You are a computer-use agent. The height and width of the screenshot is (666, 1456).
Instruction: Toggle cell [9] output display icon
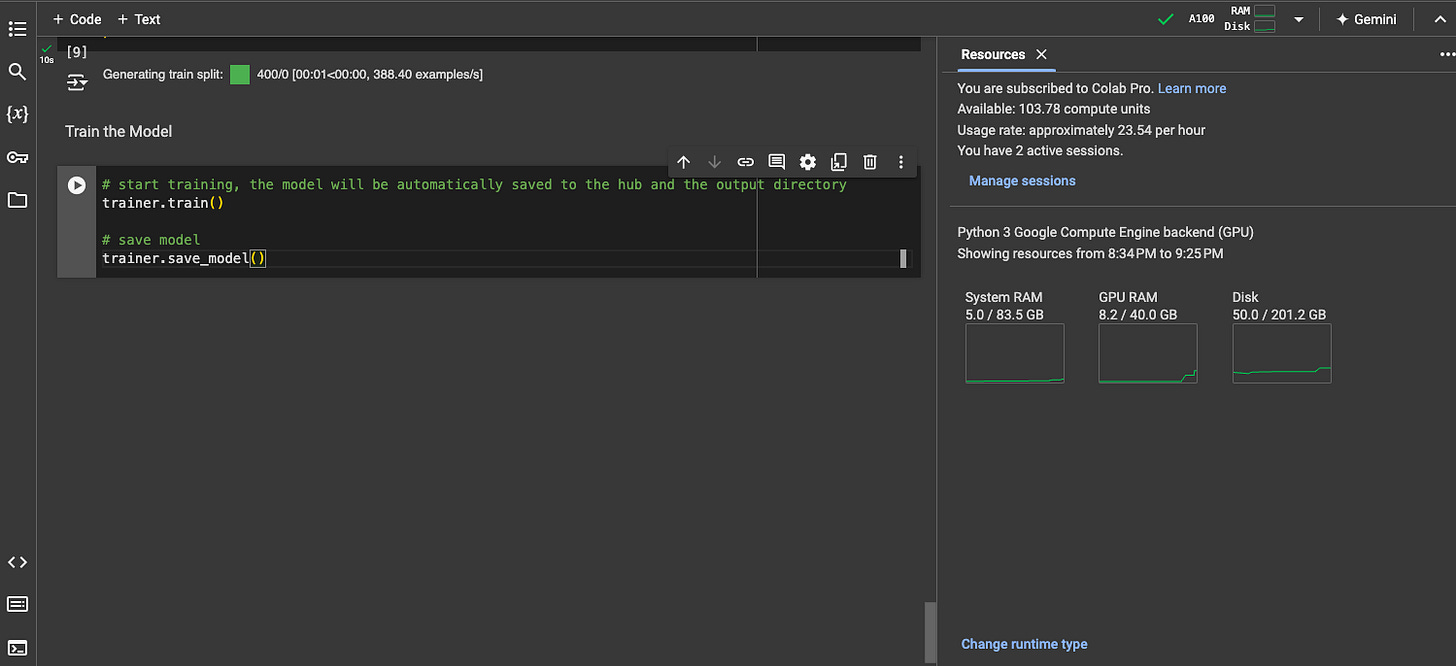tap(77, 82)
